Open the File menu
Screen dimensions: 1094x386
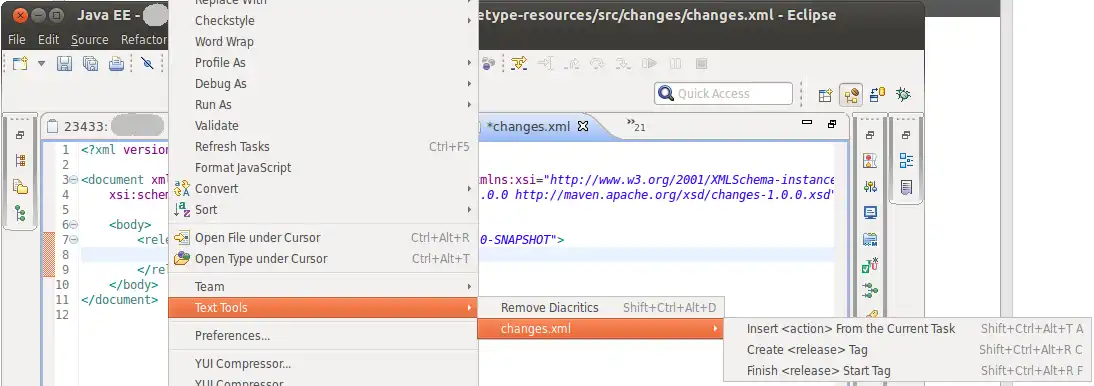tap(17, 40)
